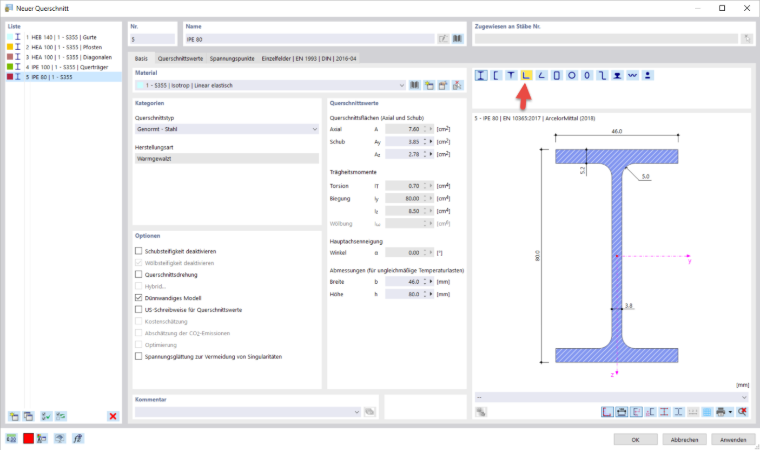Select IPE 100 Querträger in the list
The height and width of the screenshot is (450, 760).
pyautogui.click(x=63, y=67)
